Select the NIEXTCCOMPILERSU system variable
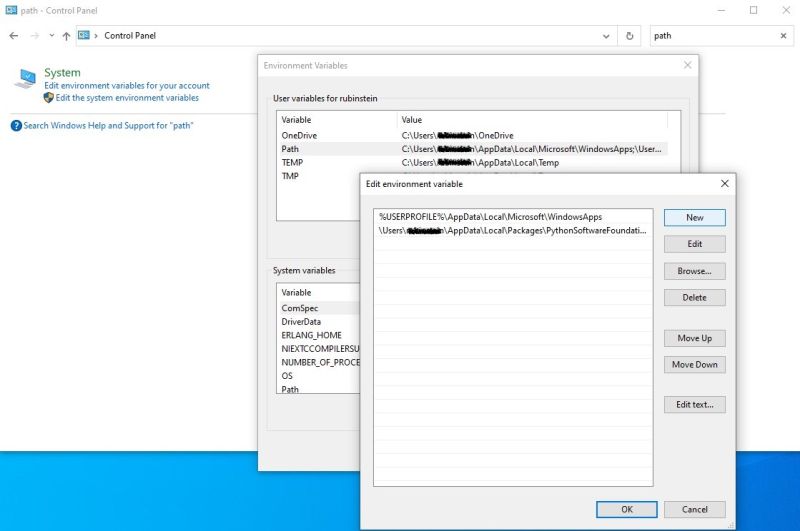 click(319, 349)
